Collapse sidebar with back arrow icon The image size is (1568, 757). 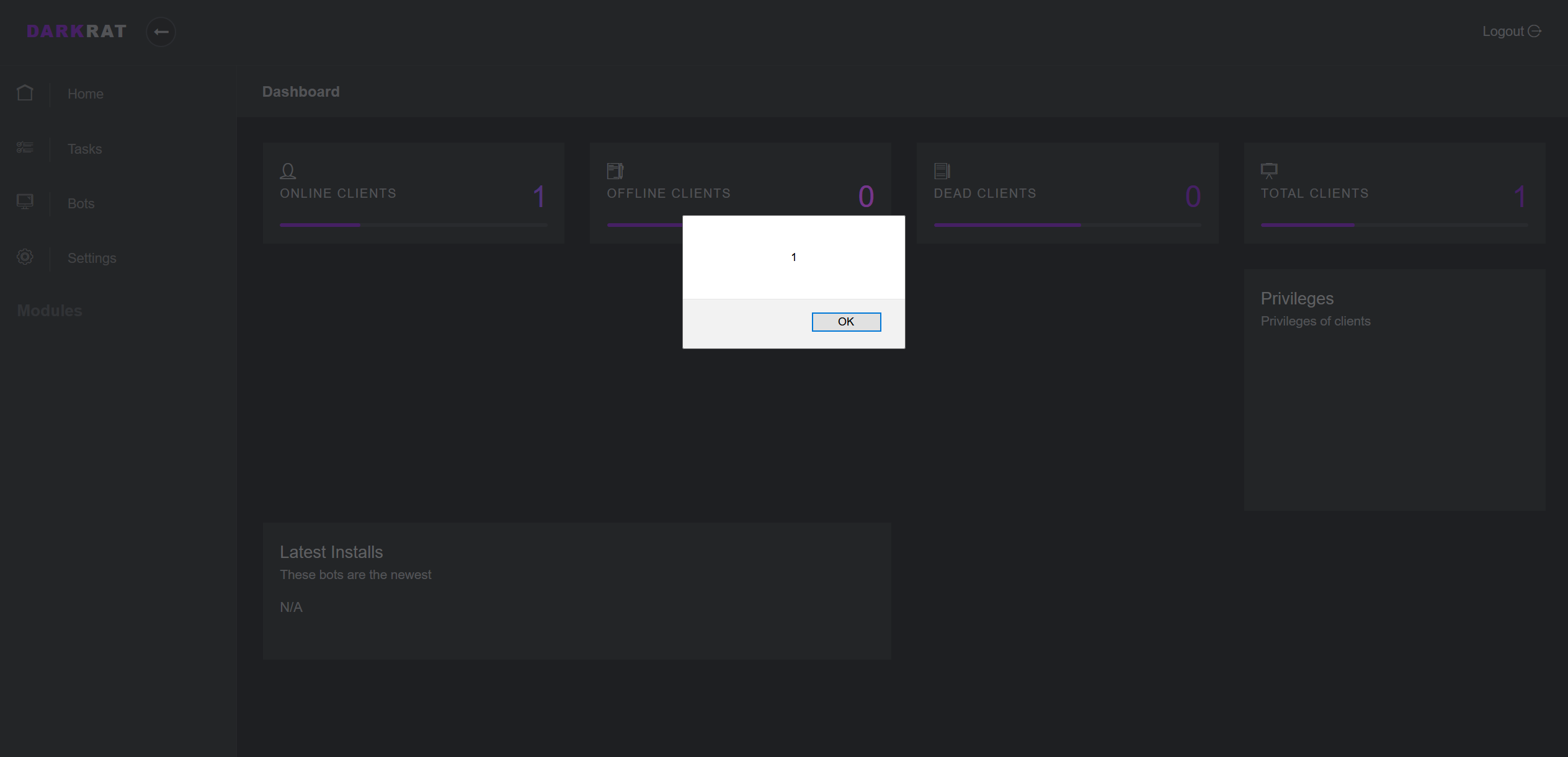[161, 32]
